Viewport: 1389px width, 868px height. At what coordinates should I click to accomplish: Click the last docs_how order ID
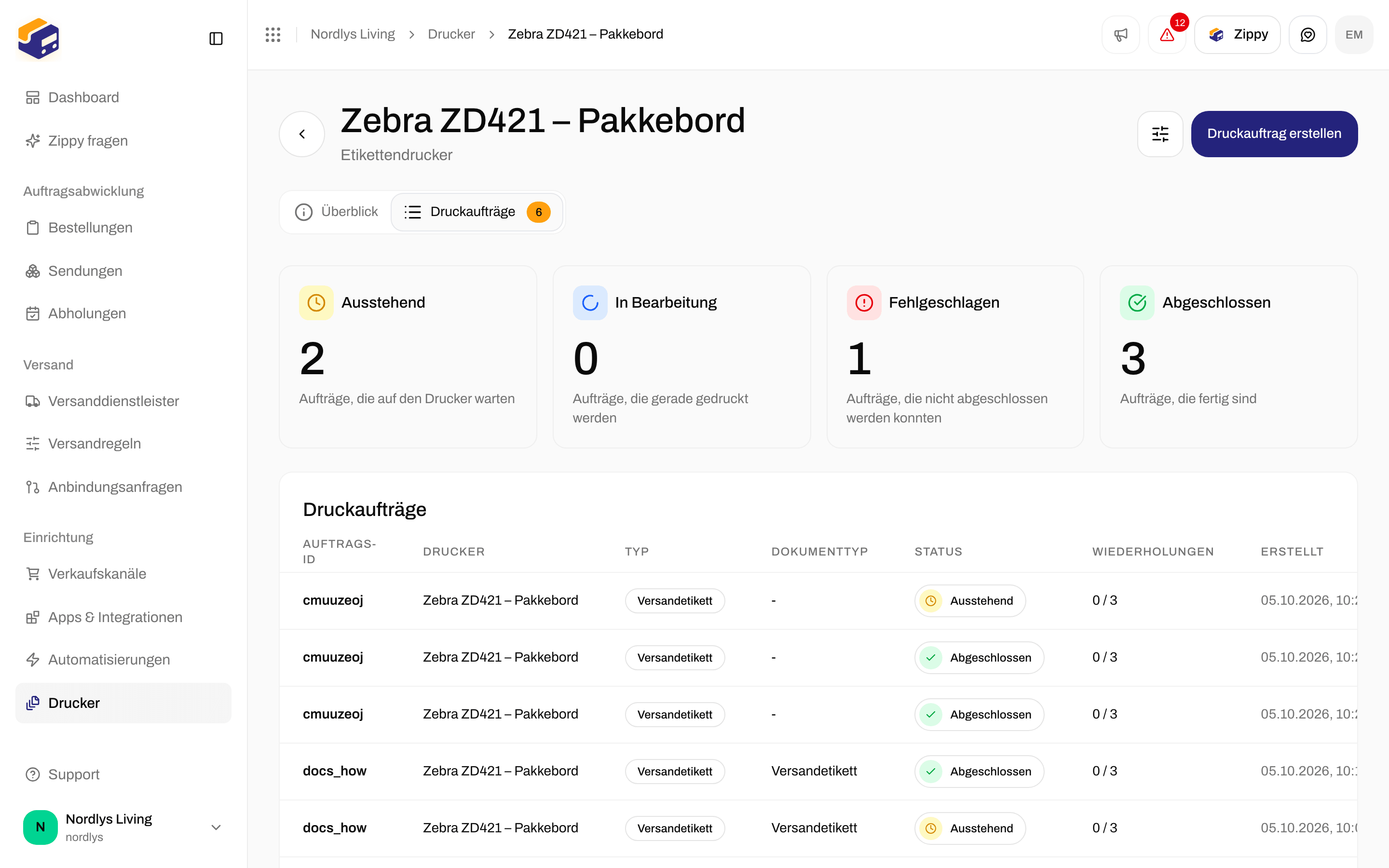point(335,828)
